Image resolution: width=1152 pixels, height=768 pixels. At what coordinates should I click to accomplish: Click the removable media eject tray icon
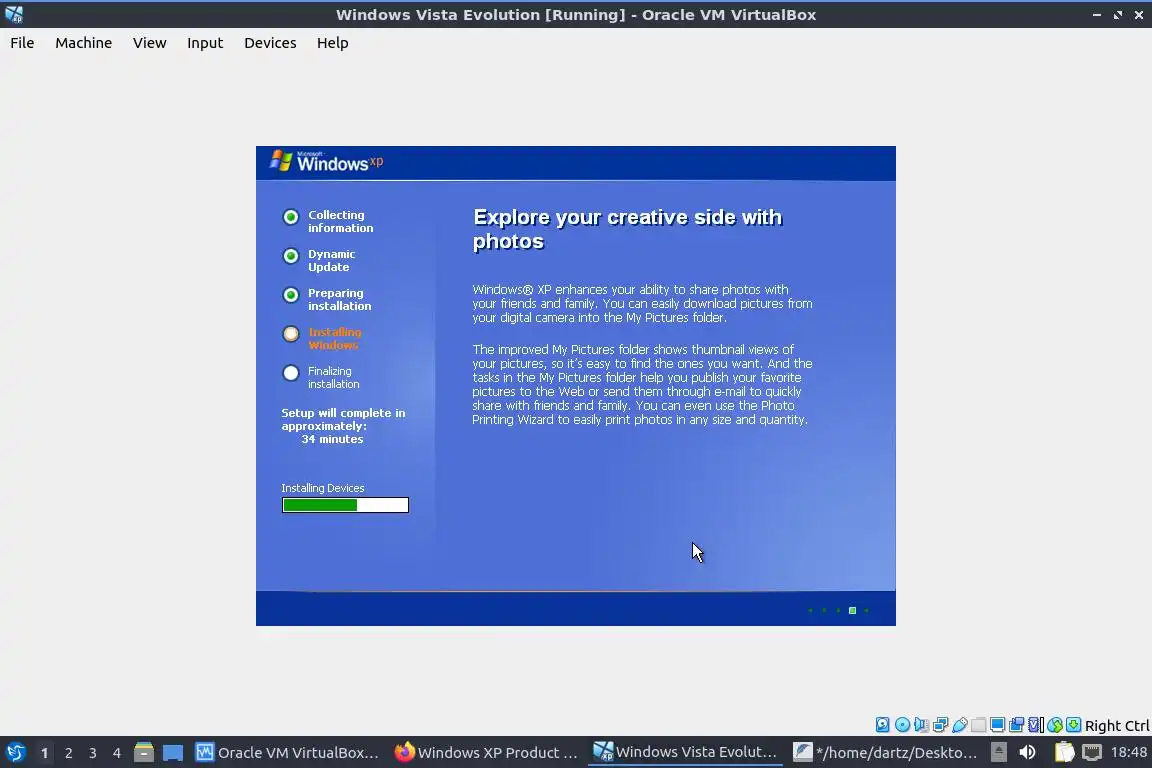pyautogui.click(x=998, y=753)
